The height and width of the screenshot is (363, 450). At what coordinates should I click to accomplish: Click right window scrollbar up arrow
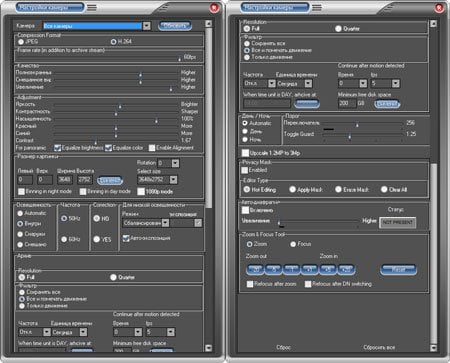pyautogui.click(x=433, y=24)
